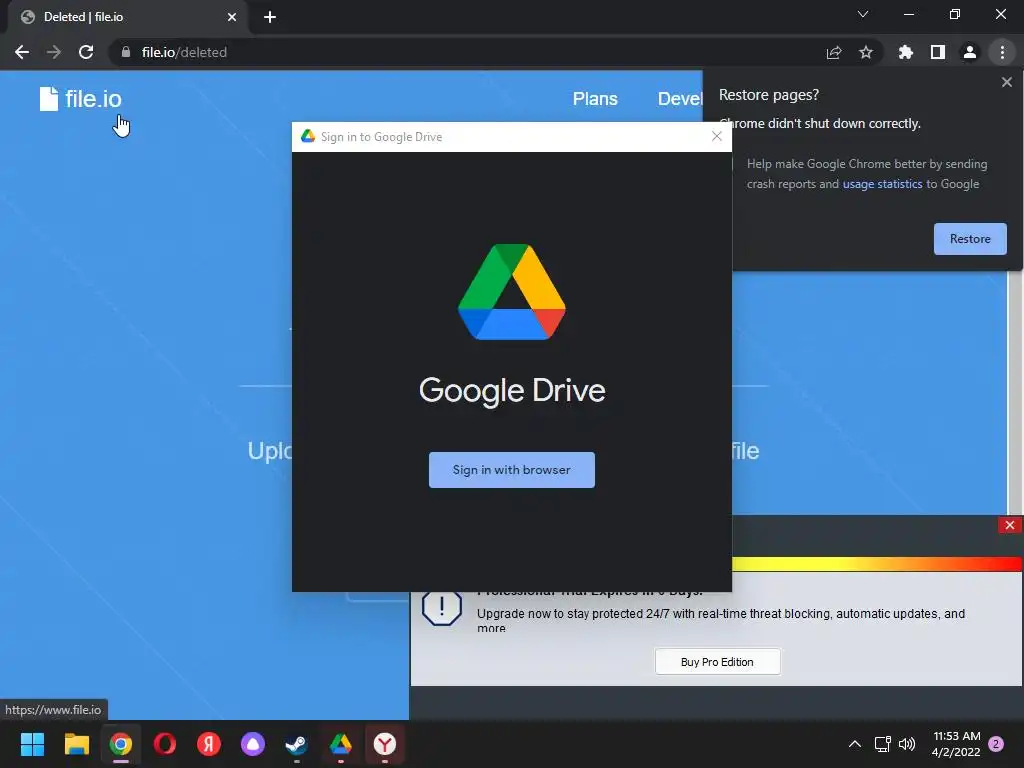The width and height of the screenshot is (1024, 768).
Task: Close the 'Deleted | file.io' tab
Action: click(x=232, y=17)
